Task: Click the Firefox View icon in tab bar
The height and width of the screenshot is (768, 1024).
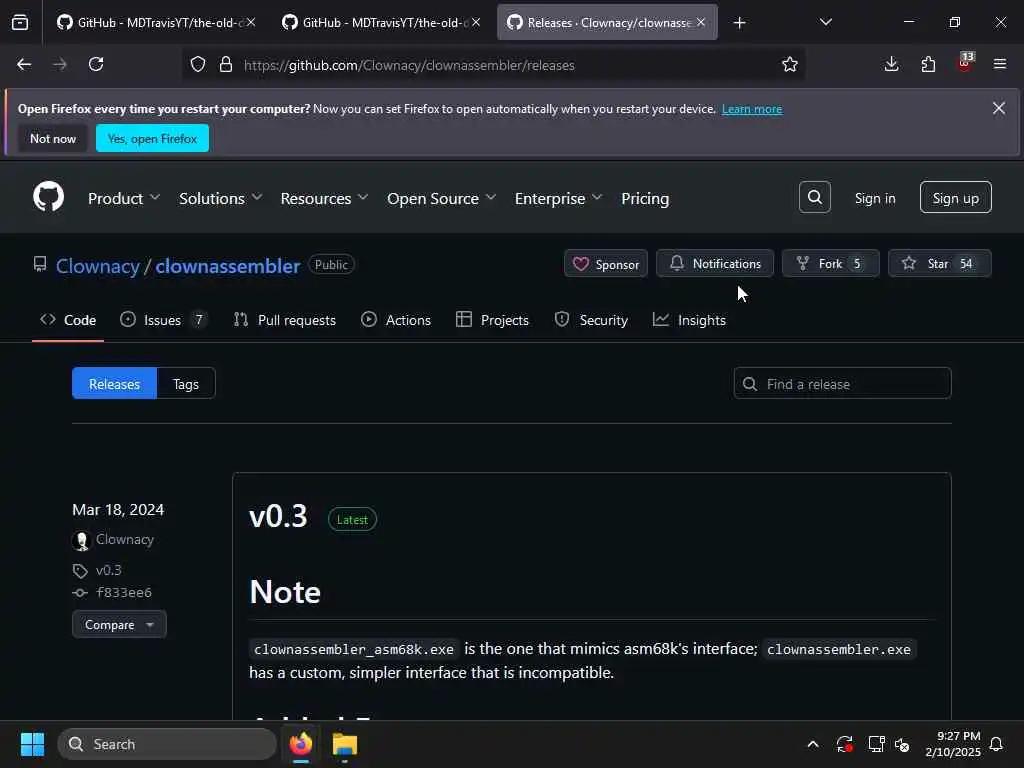Action: click(20, 23)
